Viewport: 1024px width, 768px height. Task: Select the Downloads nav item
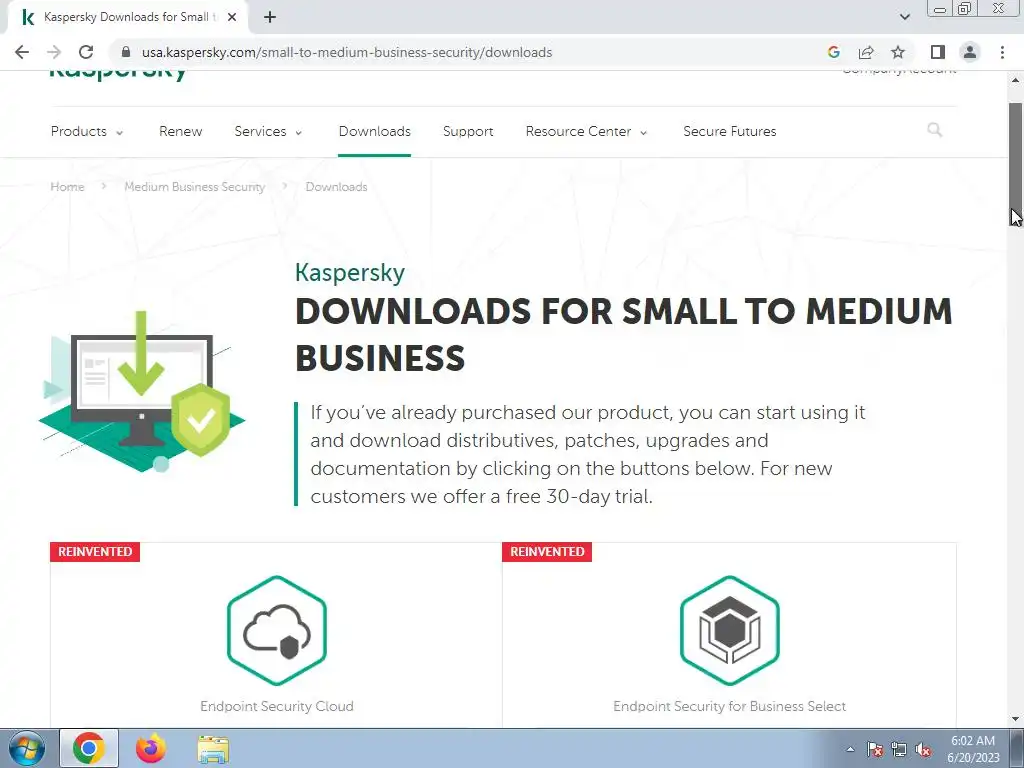374,131
